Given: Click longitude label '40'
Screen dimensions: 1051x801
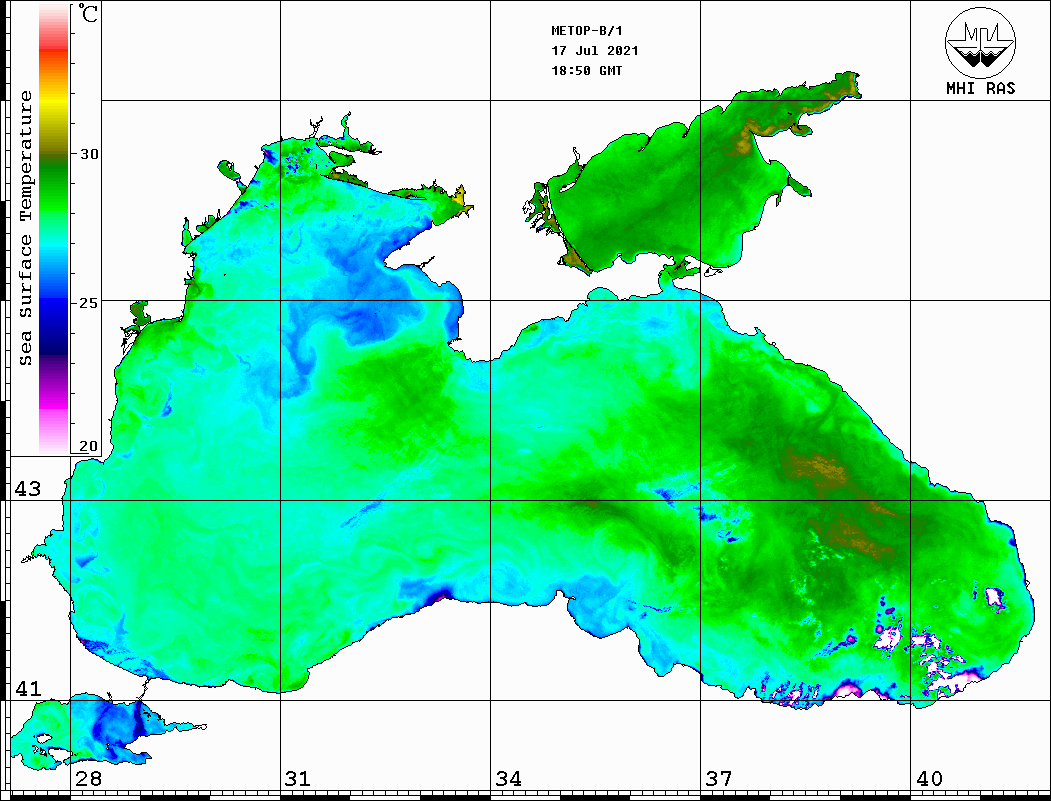Looking at the screenshot, I should pos(928,779).
